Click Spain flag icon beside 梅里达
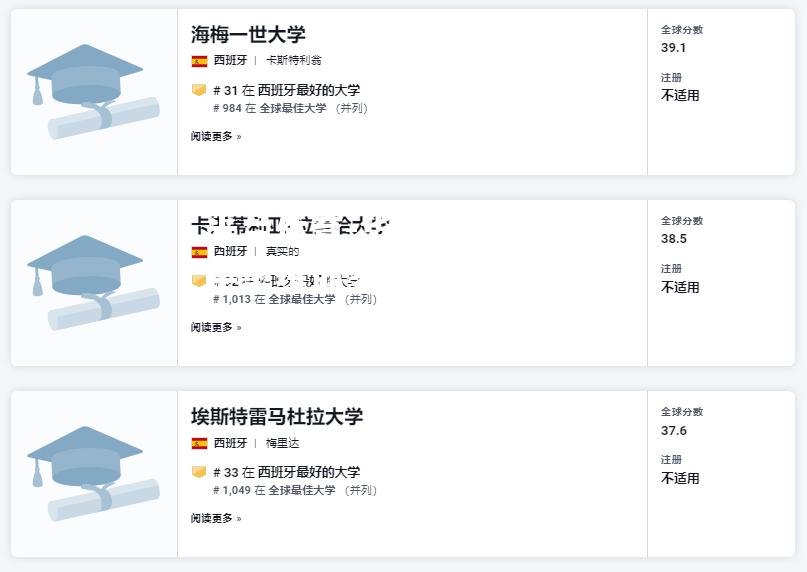Image resolution: width=807 pixels, height=572 pixels. pos(199,443)
